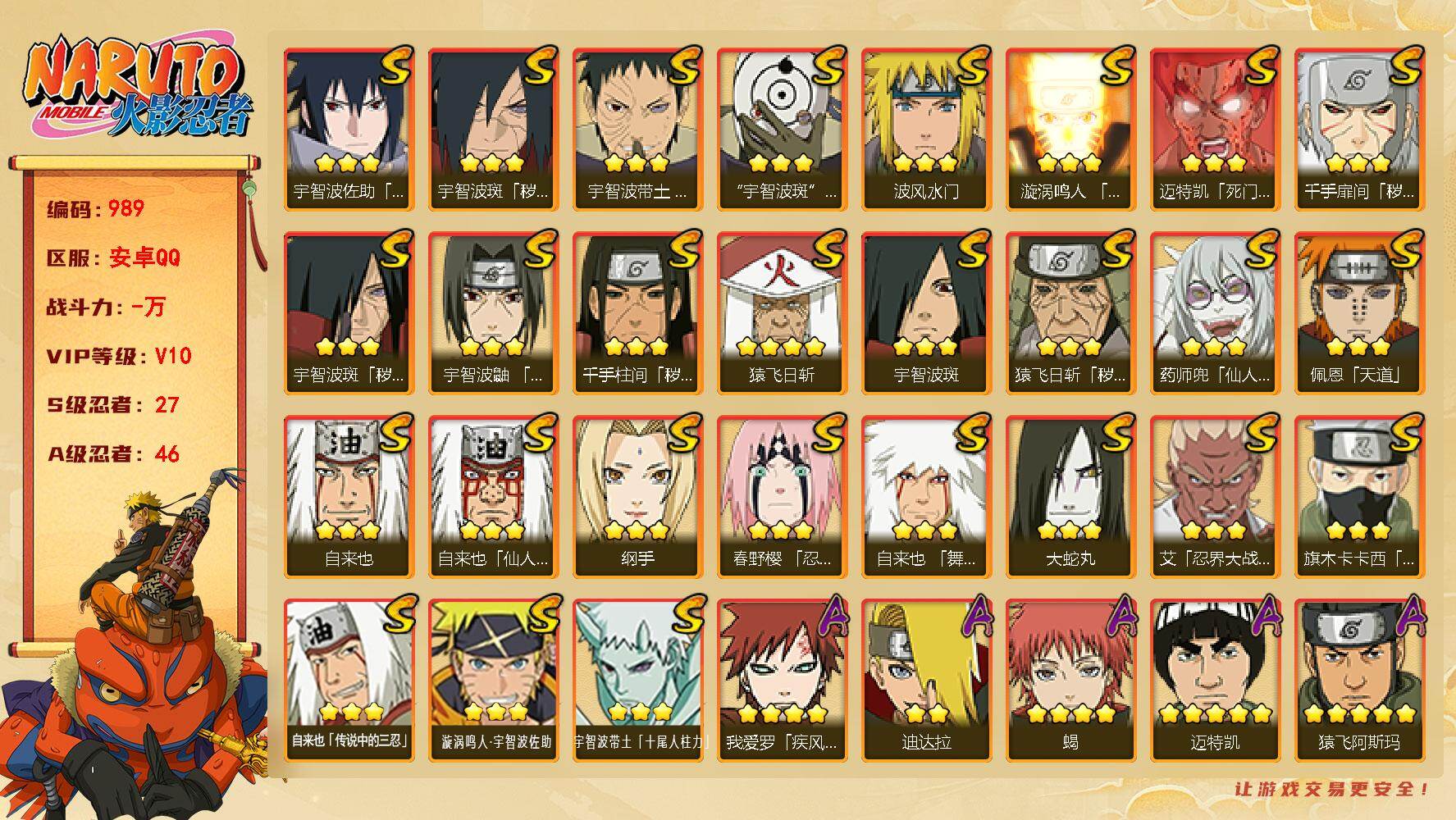This screenshot has height=820, width=1456.
Task: Choose the 迪达拉 A-rank card
Action: tap(926, 680)
